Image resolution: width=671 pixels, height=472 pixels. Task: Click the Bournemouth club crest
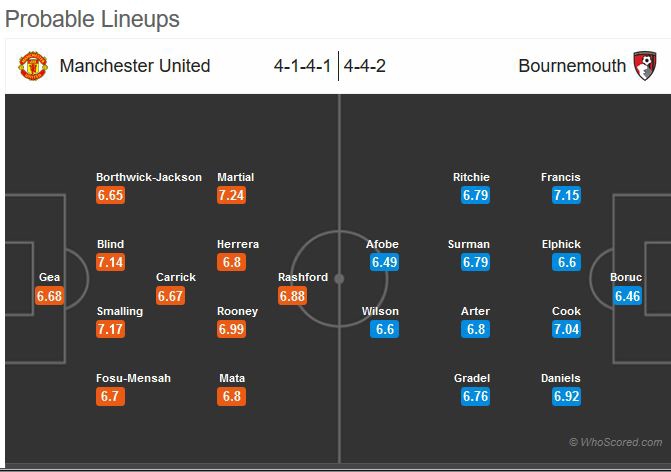click(x=645, y=66)
